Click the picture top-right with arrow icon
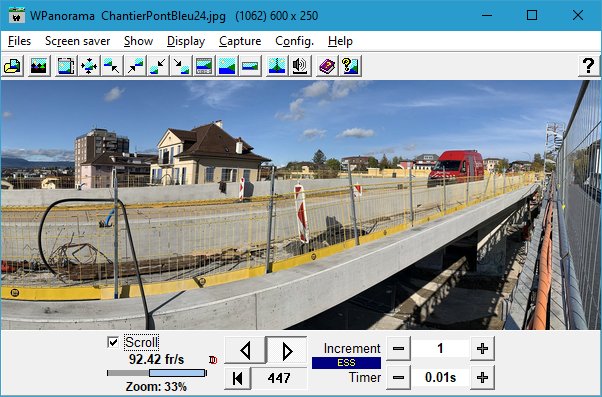The height and width of the screenshot is (397, 602). tap(135, 66)
